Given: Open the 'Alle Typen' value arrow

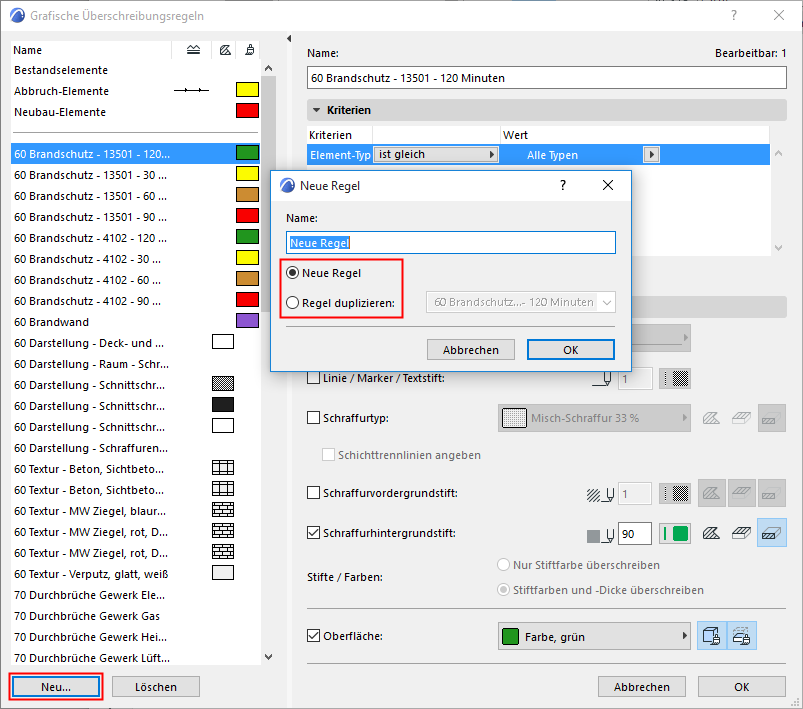Looking at the screenshot, I should 651,155.
